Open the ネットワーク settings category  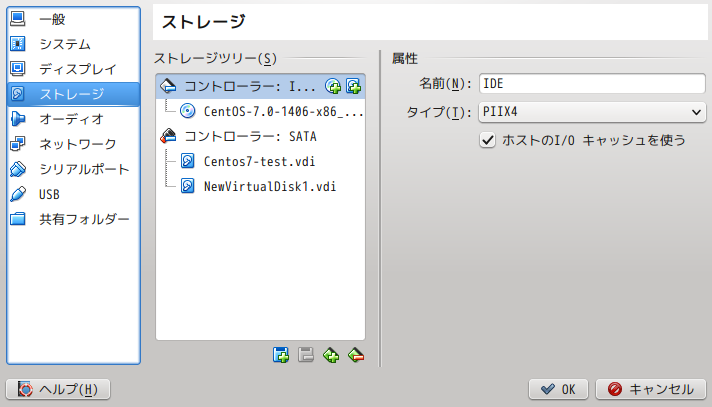coord(73,144)
